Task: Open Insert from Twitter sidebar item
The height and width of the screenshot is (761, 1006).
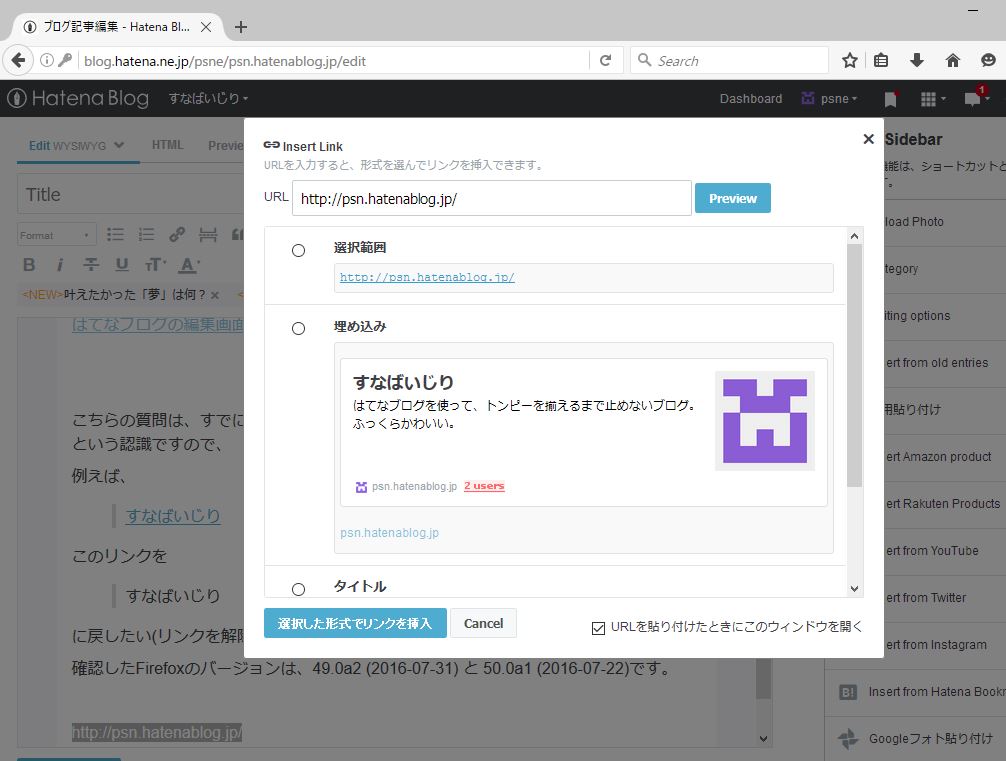Action: point(945,597)
